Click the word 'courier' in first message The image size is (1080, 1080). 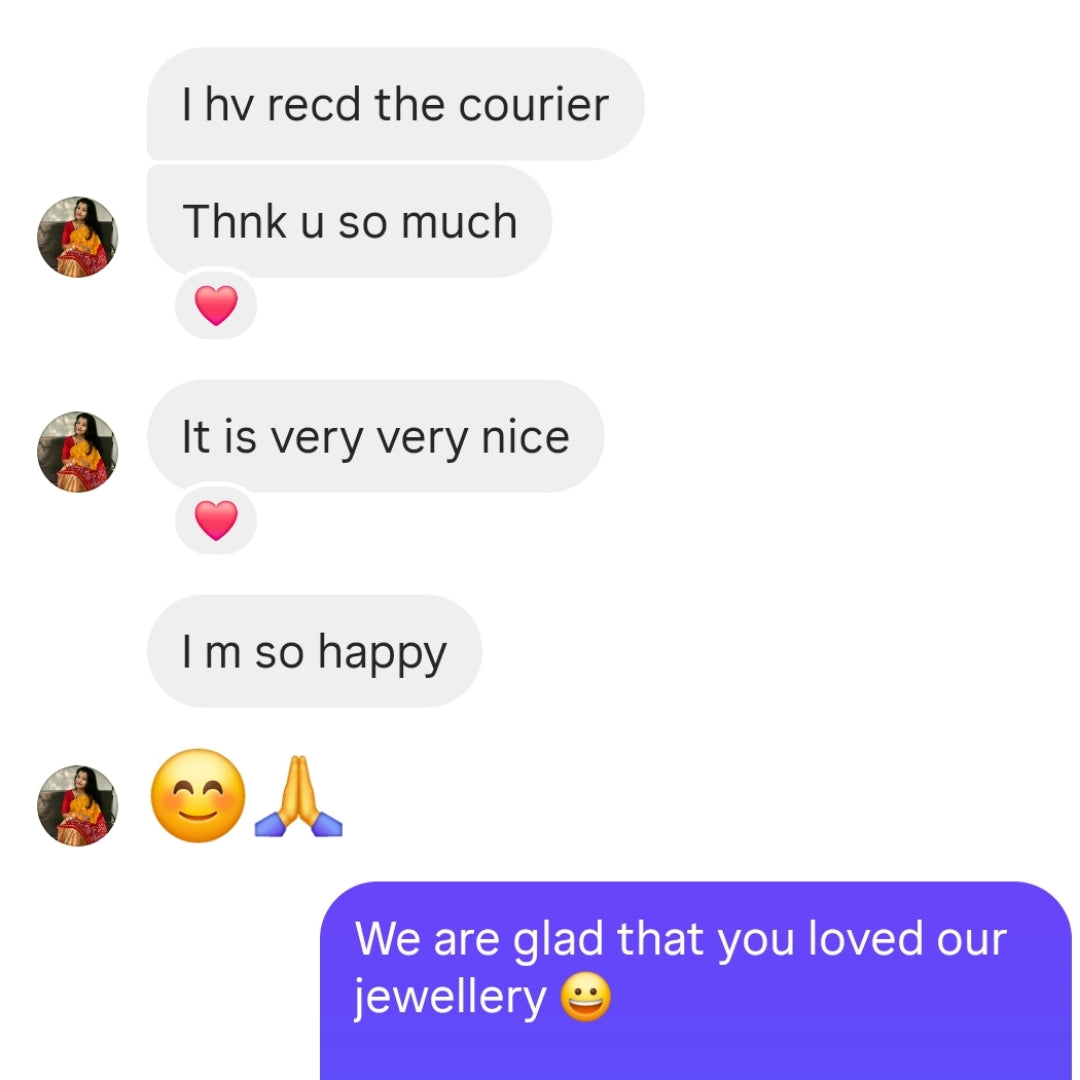point(534,105)
